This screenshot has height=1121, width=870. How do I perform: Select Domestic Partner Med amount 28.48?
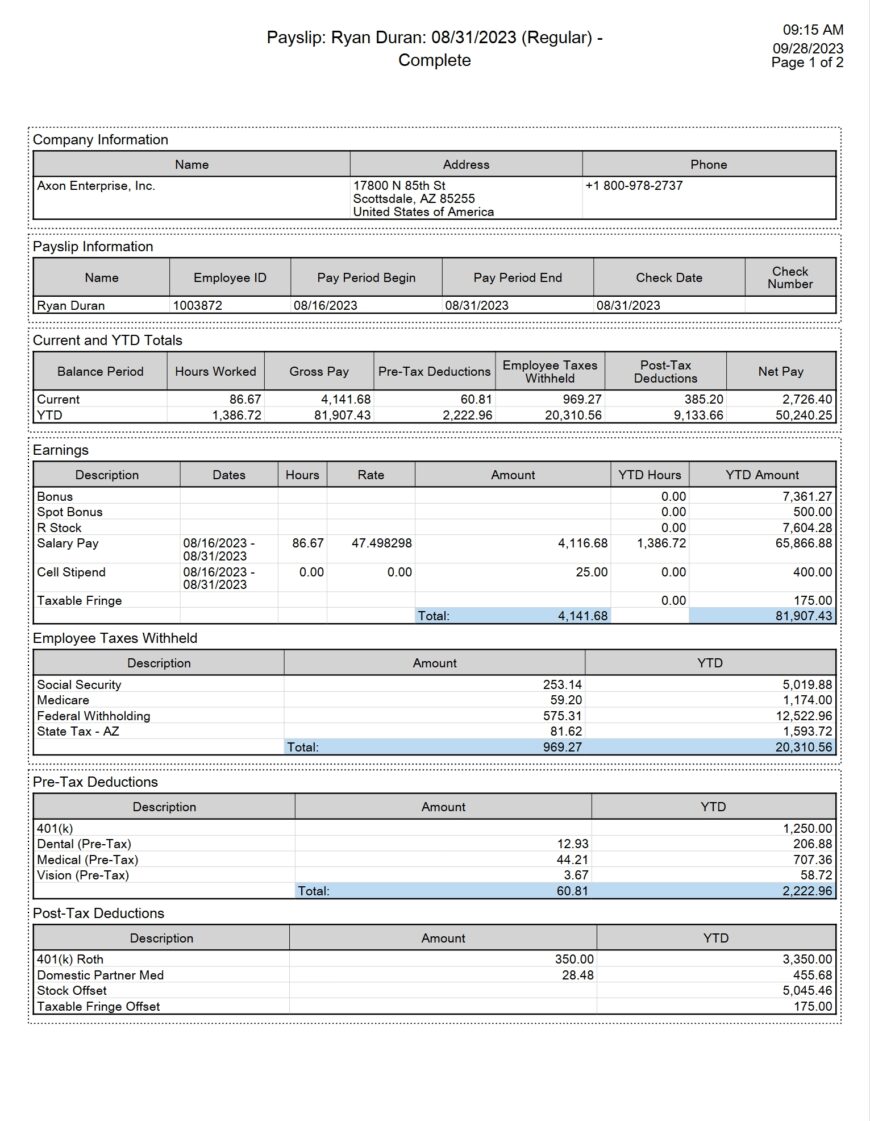point(578,975)
